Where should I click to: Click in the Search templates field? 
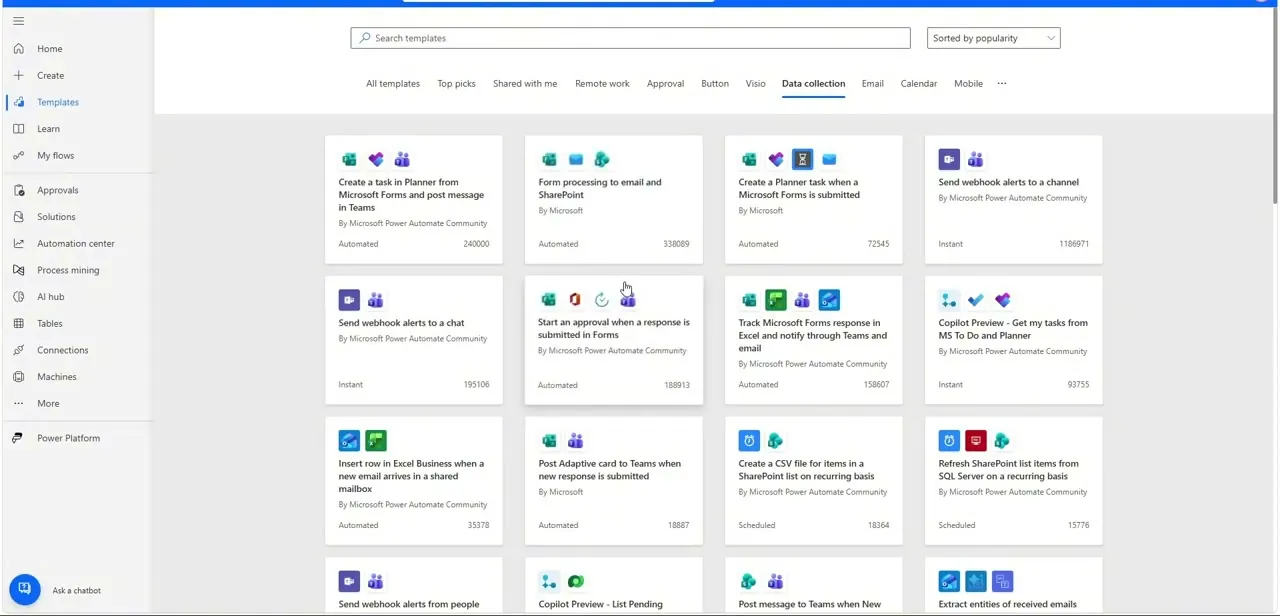click(x=630, y=38)
